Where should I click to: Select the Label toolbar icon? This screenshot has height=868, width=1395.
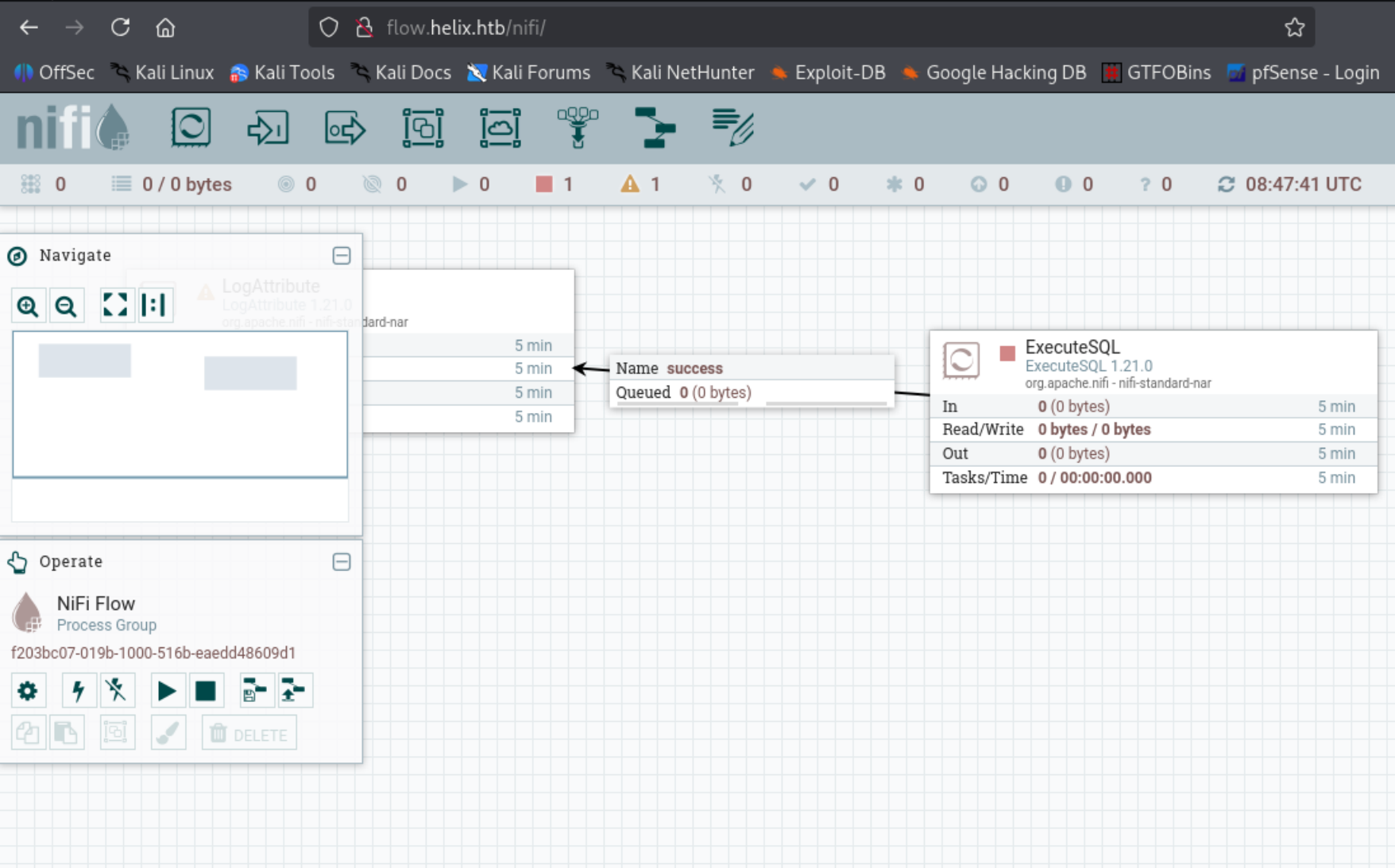pyautogui.click(x=732, y=128)
